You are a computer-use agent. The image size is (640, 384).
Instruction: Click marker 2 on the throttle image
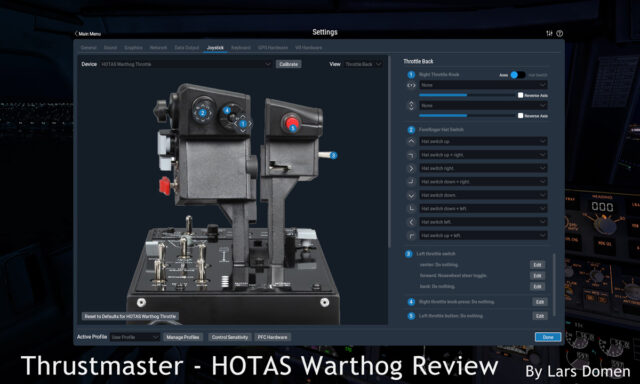(202, 113)
